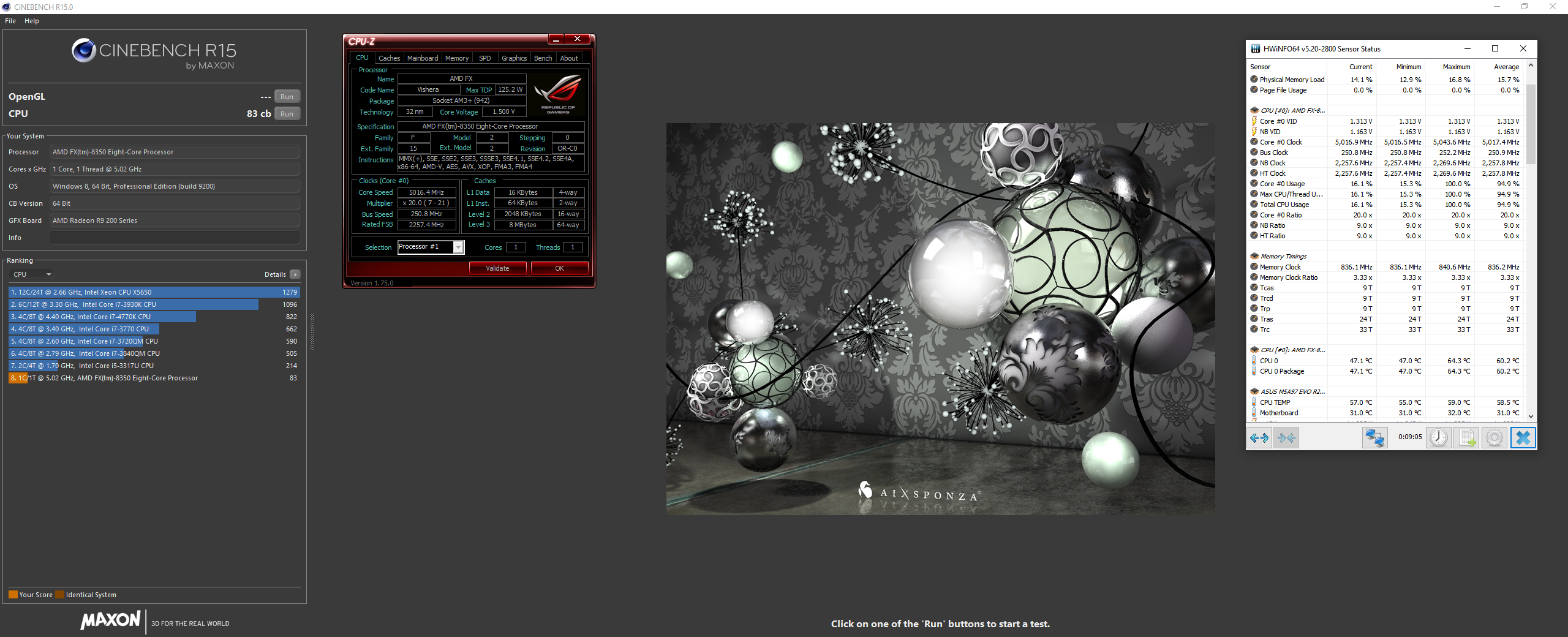Close HWiNFO sensors with blue X button
The width and height of the screenshot is (1568, 637).
click(1523, 437)
